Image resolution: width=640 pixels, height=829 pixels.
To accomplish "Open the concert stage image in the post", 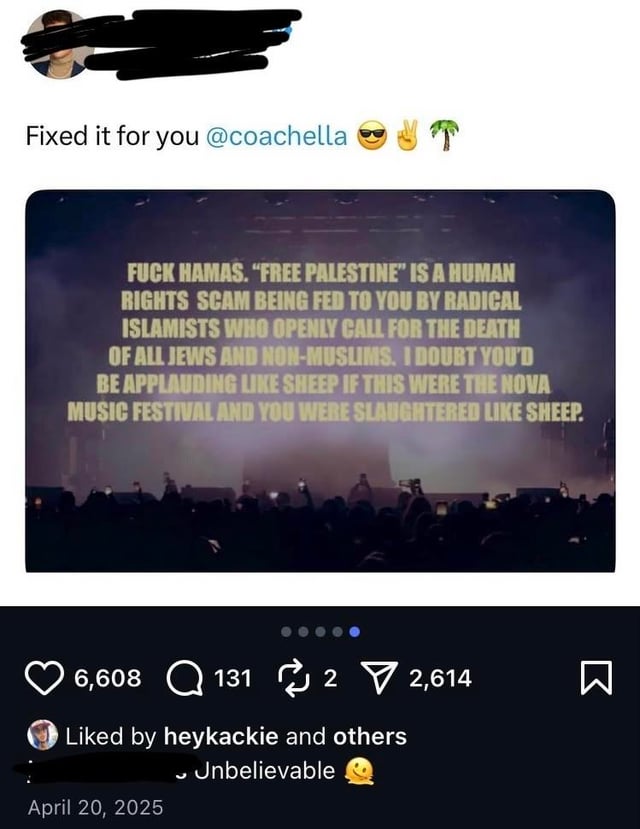I will click(320, 380).
